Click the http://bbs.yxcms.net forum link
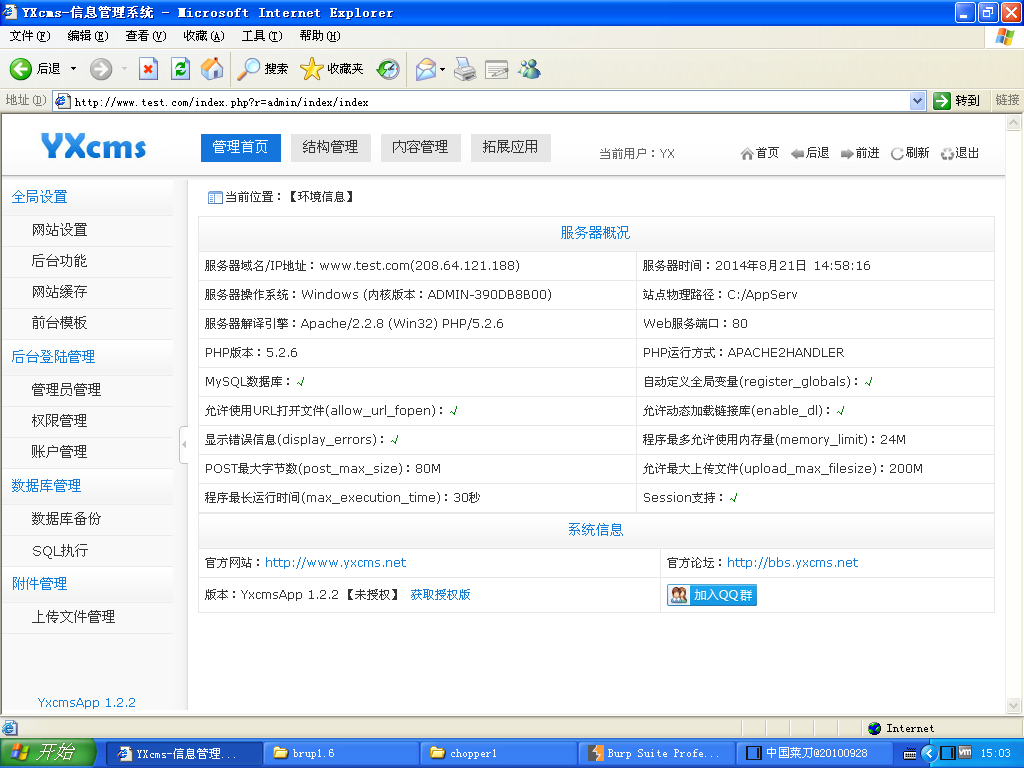Image resolution: width=1024 pixels, height=768 pixels. [792, 562]
